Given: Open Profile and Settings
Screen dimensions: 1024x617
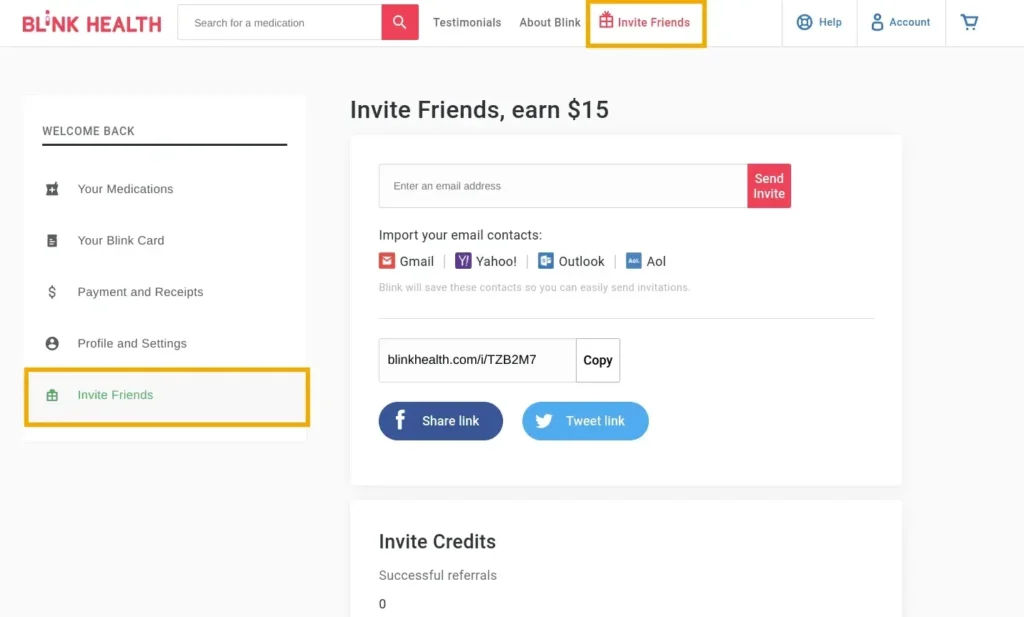Looking at the screenshot, I should 131,343.
